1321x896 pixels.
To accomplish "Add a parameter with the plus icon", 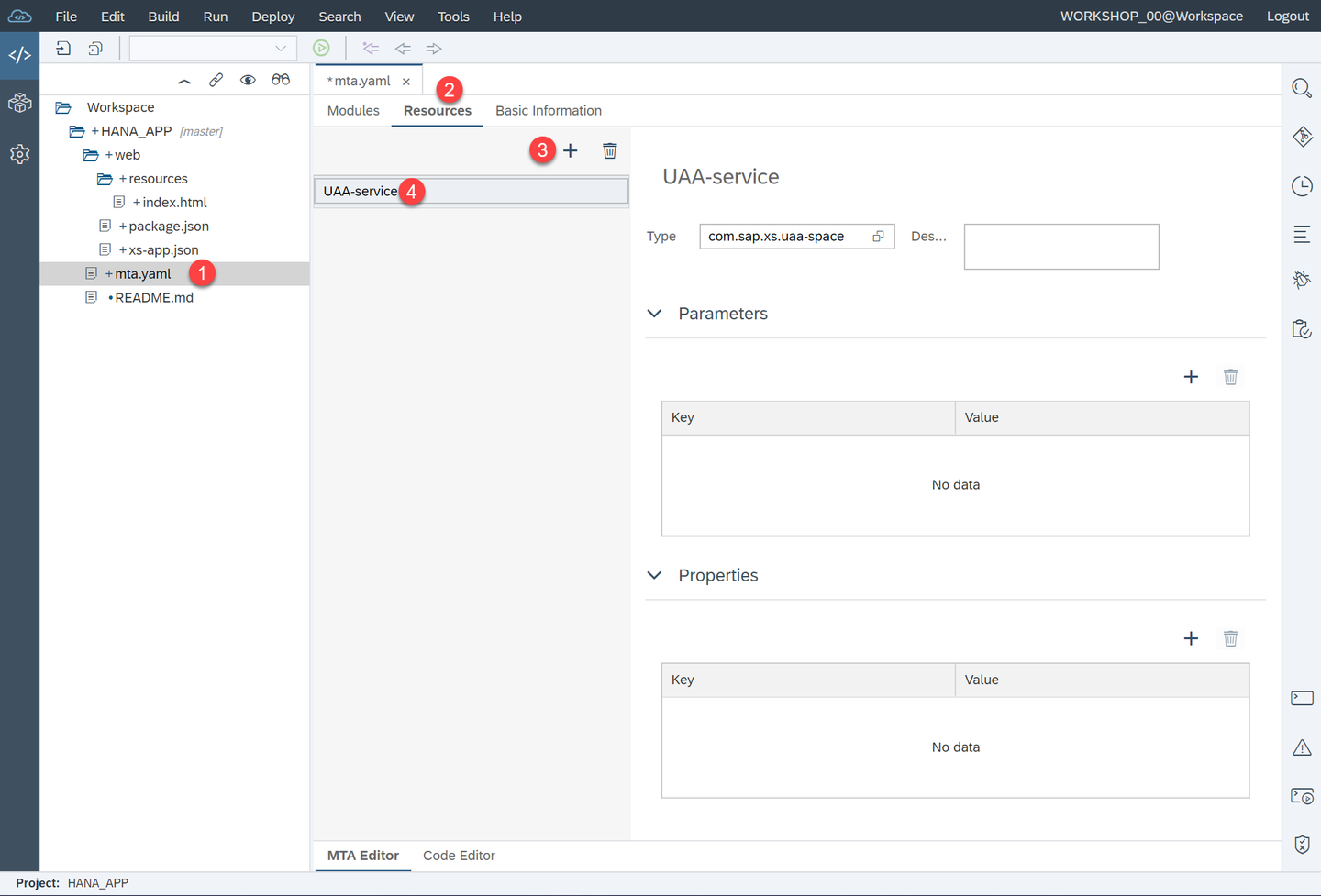I will 1191,376.
